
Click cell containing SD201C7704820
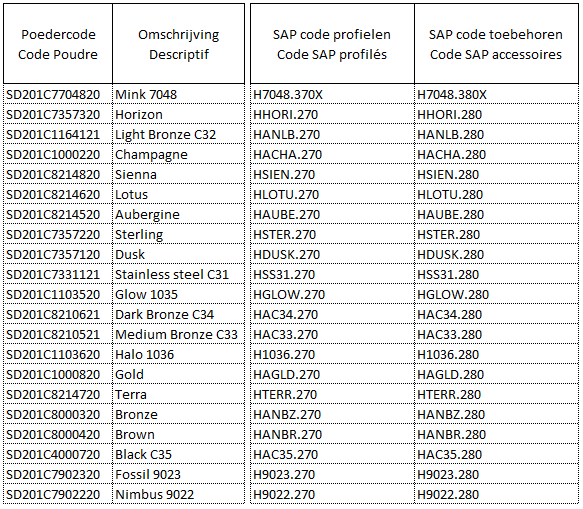coord(58,94)
